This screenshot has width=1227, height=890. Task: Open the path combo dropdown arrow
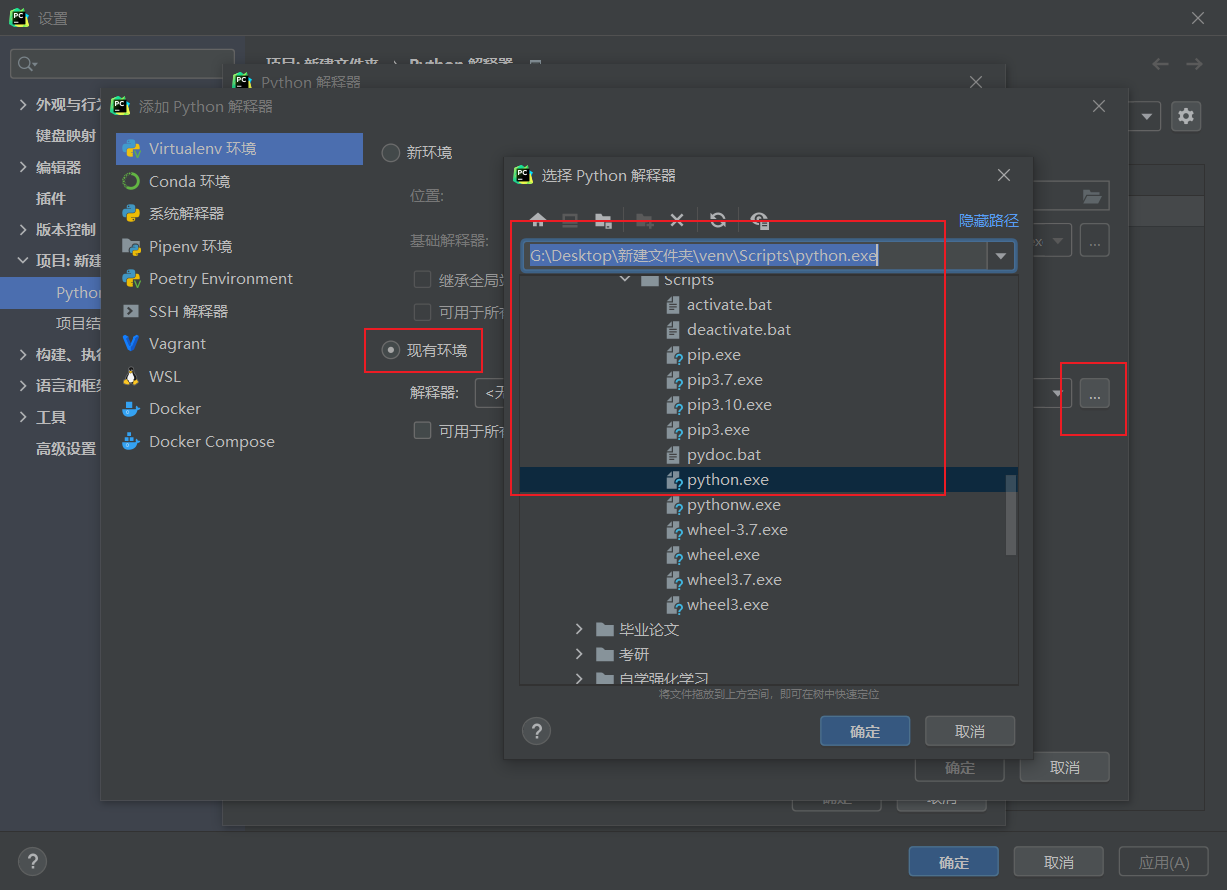[1001, 257]
